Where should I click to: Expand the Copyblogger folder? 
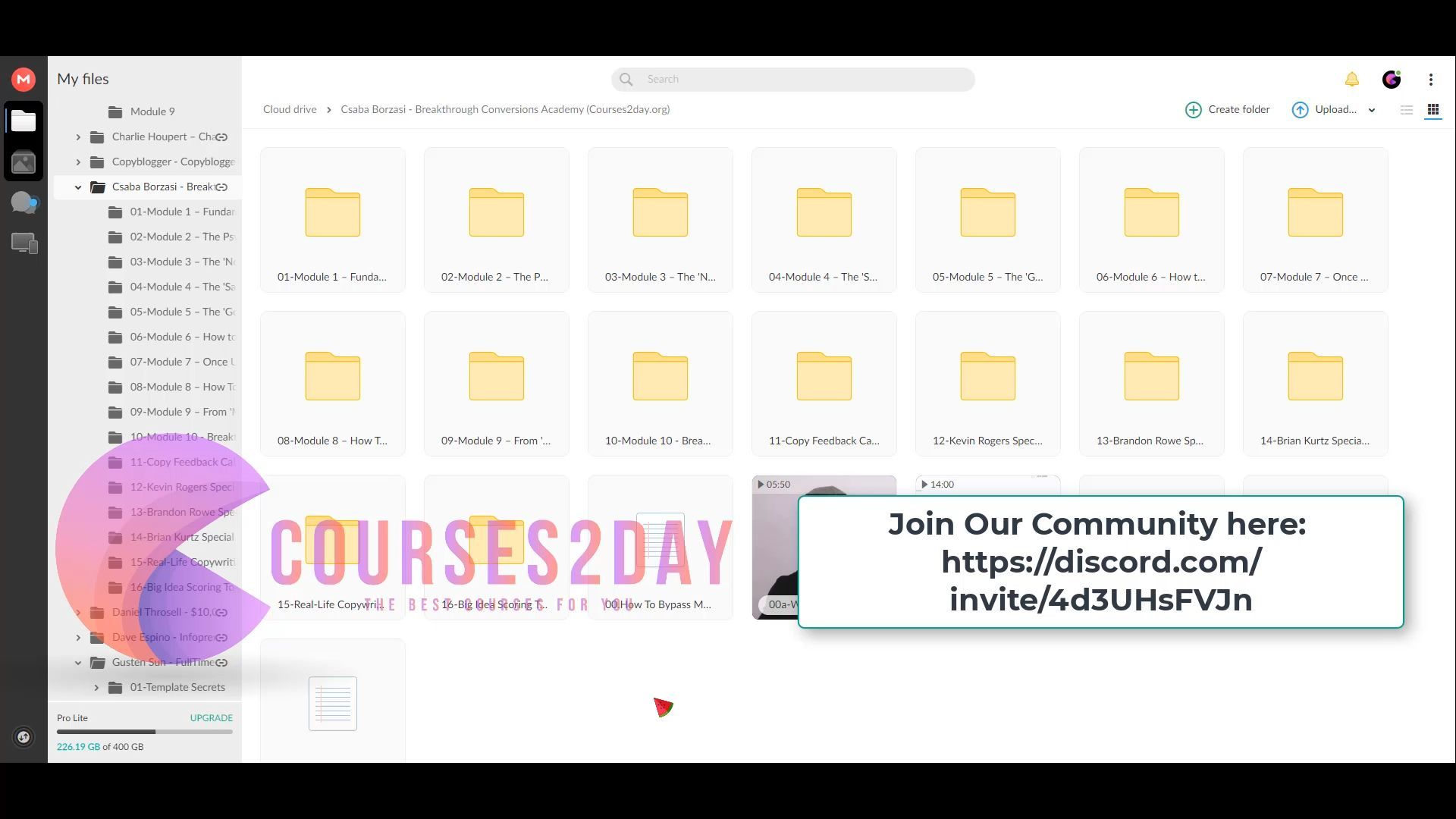[x=78, y=162]
